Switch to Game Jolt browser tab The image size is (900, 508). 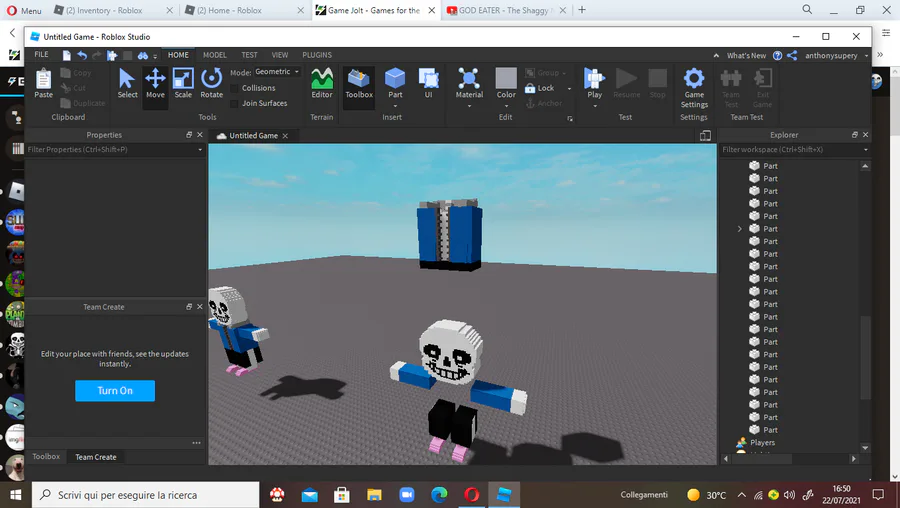pyautogui.click(x=376, y=10)
